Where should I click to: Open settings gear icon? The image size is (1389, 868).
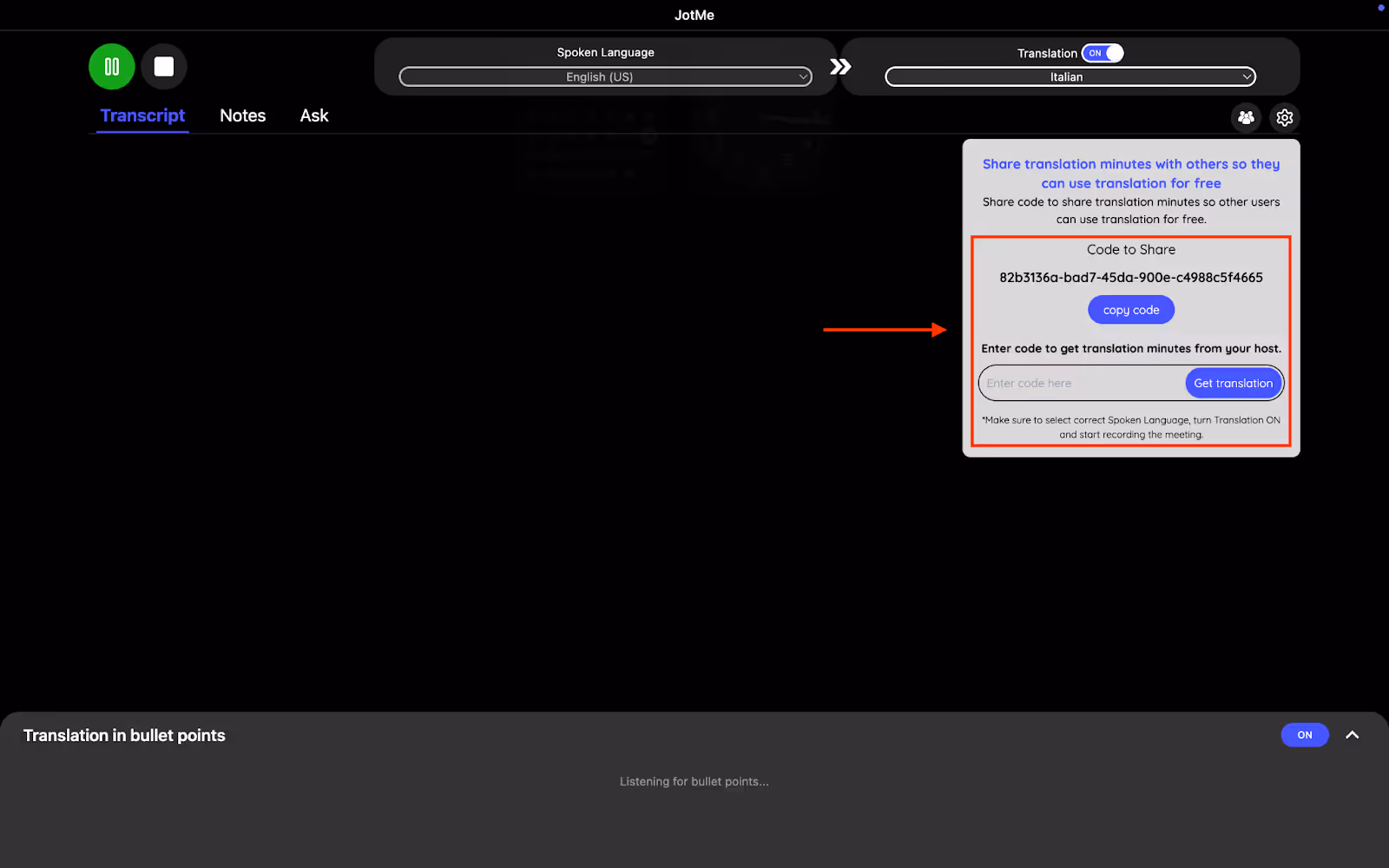click(1285, 117)
